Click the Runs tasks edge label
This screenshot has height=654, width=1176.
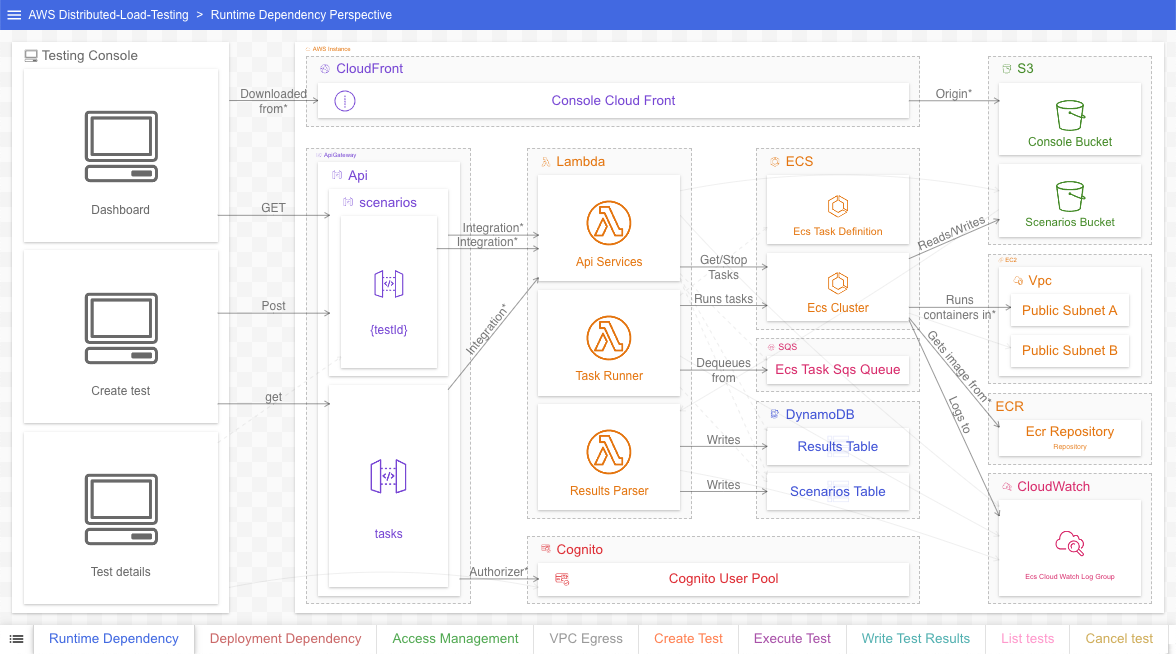724,299
